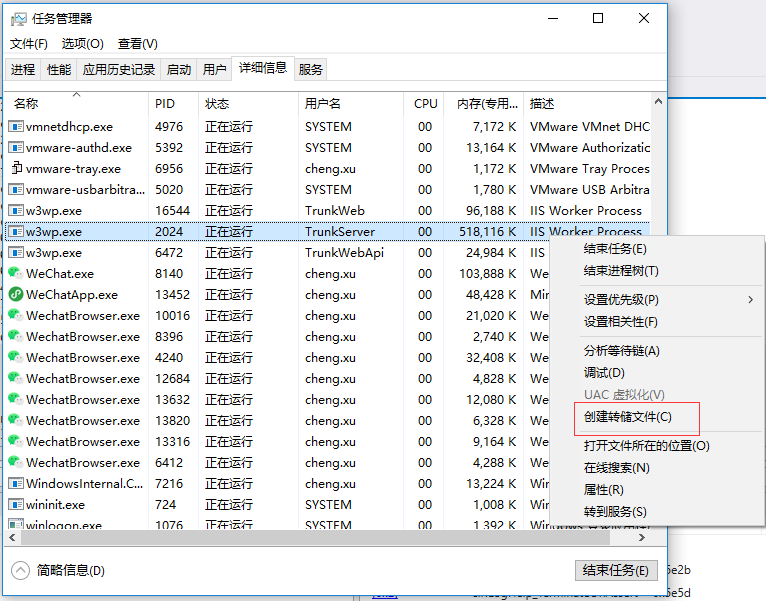Choose 属性(R) in the context menu
Viewport: 766px width, 601px height.
coord(604,490)
